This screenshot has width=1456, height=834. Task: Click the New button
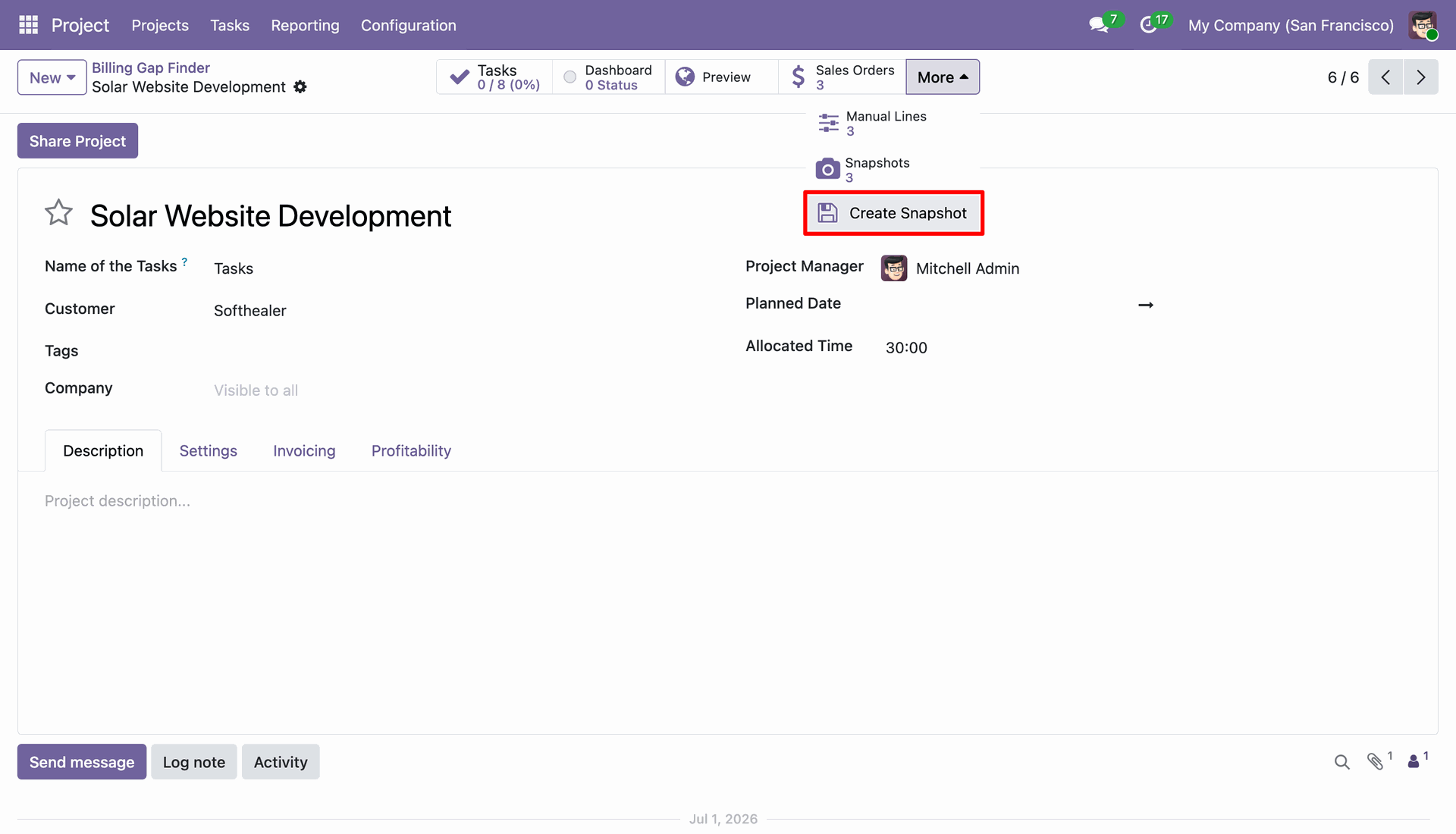pyautogui.click(x=52, y=77)
